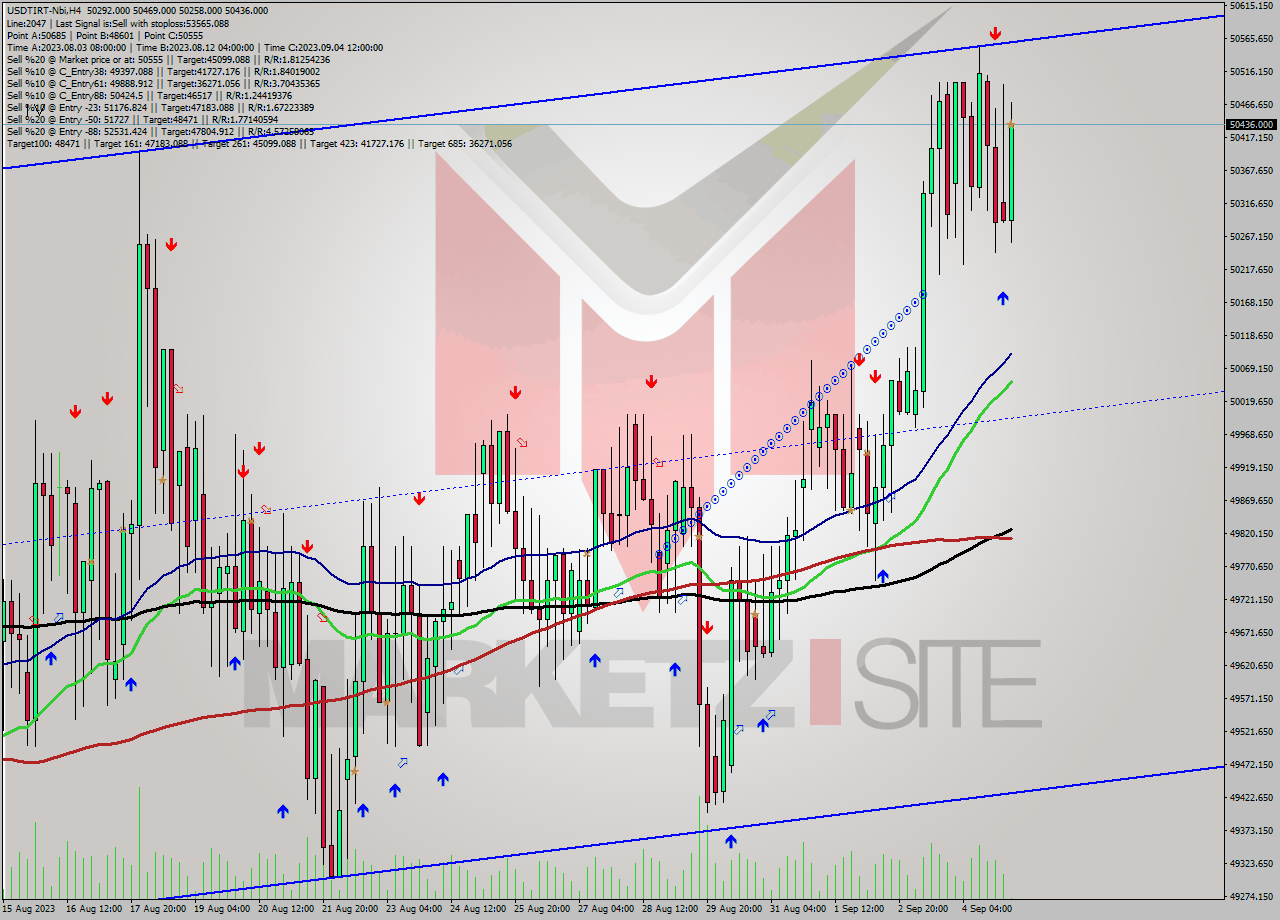Click the 'Sell %20 @ Market price or at: 50555' line
This screenshot has height=920, width=1280.
[168, 59]
